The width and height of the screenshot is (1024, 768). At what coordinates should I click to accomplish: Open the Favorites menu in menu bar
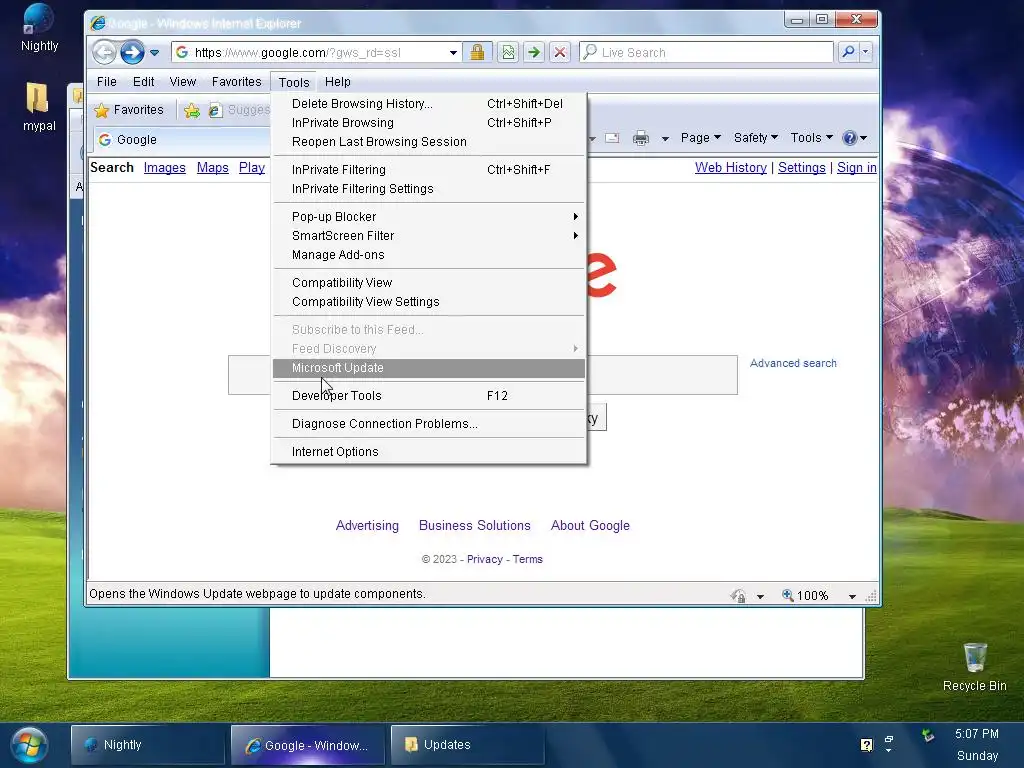[236, 82]
